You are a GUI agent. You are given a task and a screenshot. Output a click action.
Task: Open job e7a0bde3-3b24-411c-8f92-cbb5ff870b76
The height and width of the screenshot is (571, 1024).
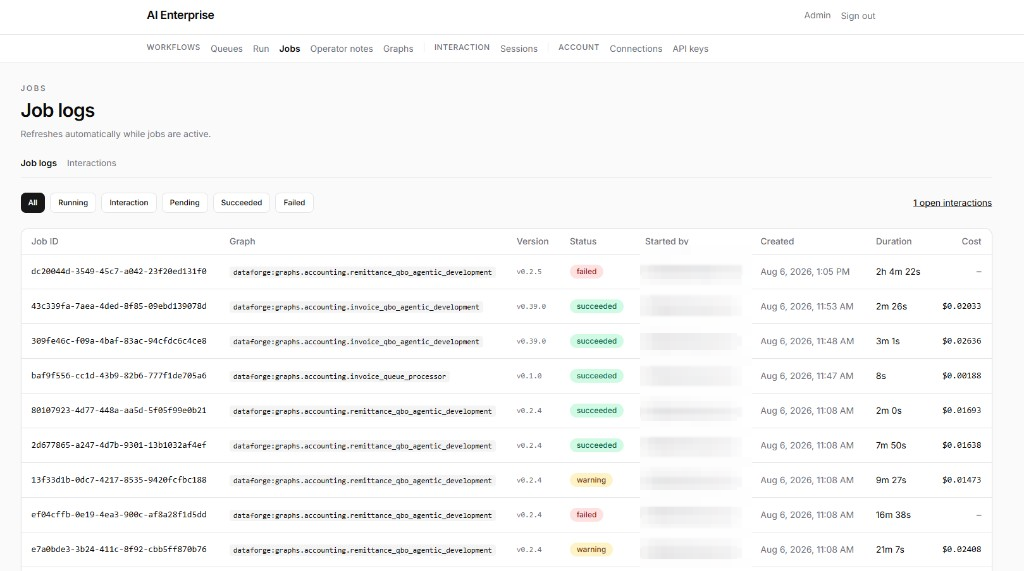tap(119, 549)
